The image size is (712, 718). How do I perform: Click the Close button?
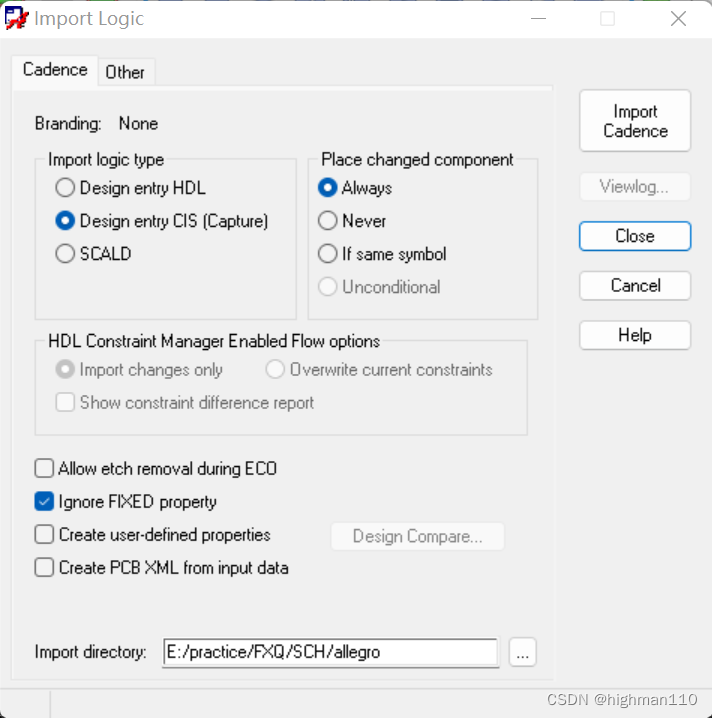635,236
